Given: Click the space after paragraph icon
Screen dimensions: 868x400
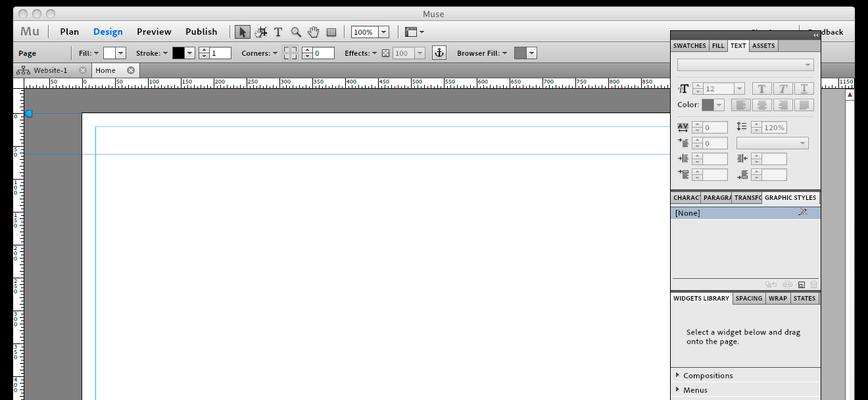Looking at the screenshot, I should click(x=742, y=175).
